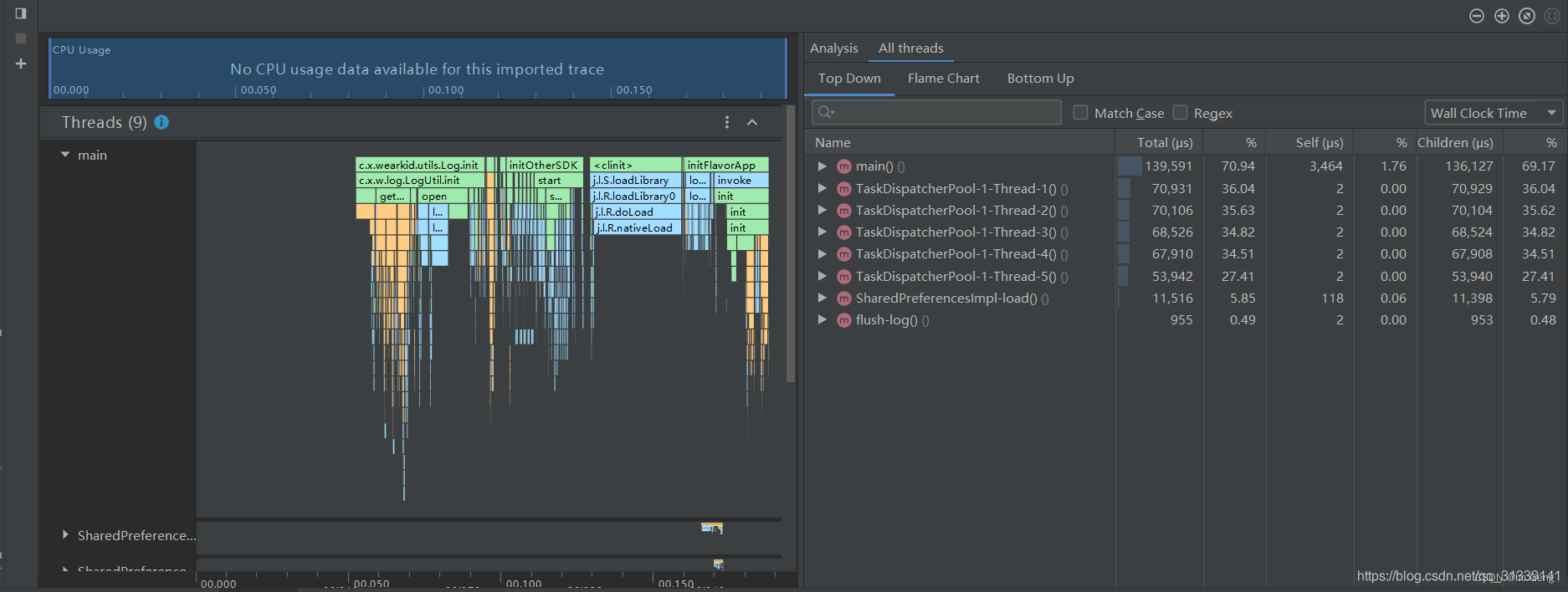Reset zoom with the circular arrow icon

point(1527,16)
